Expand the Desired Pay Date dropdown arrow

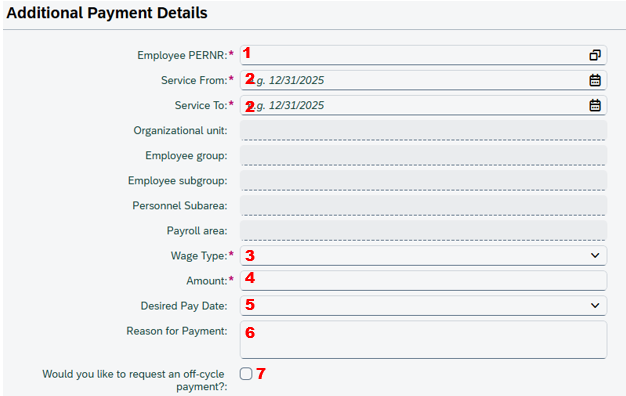pyautogui.click(x=595, y=305)
